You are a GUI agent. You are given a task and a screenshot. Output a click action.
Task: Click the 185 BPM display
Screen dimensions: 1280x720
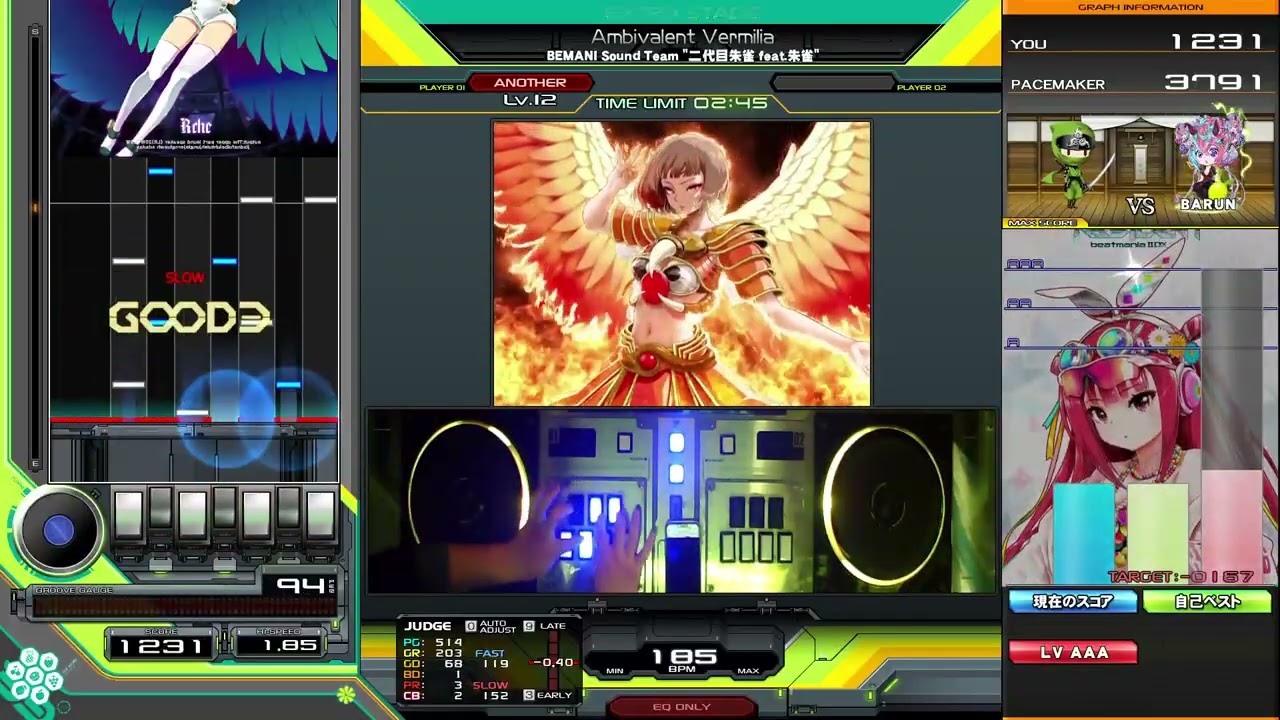pyautogui.click(x=684, y=659)
